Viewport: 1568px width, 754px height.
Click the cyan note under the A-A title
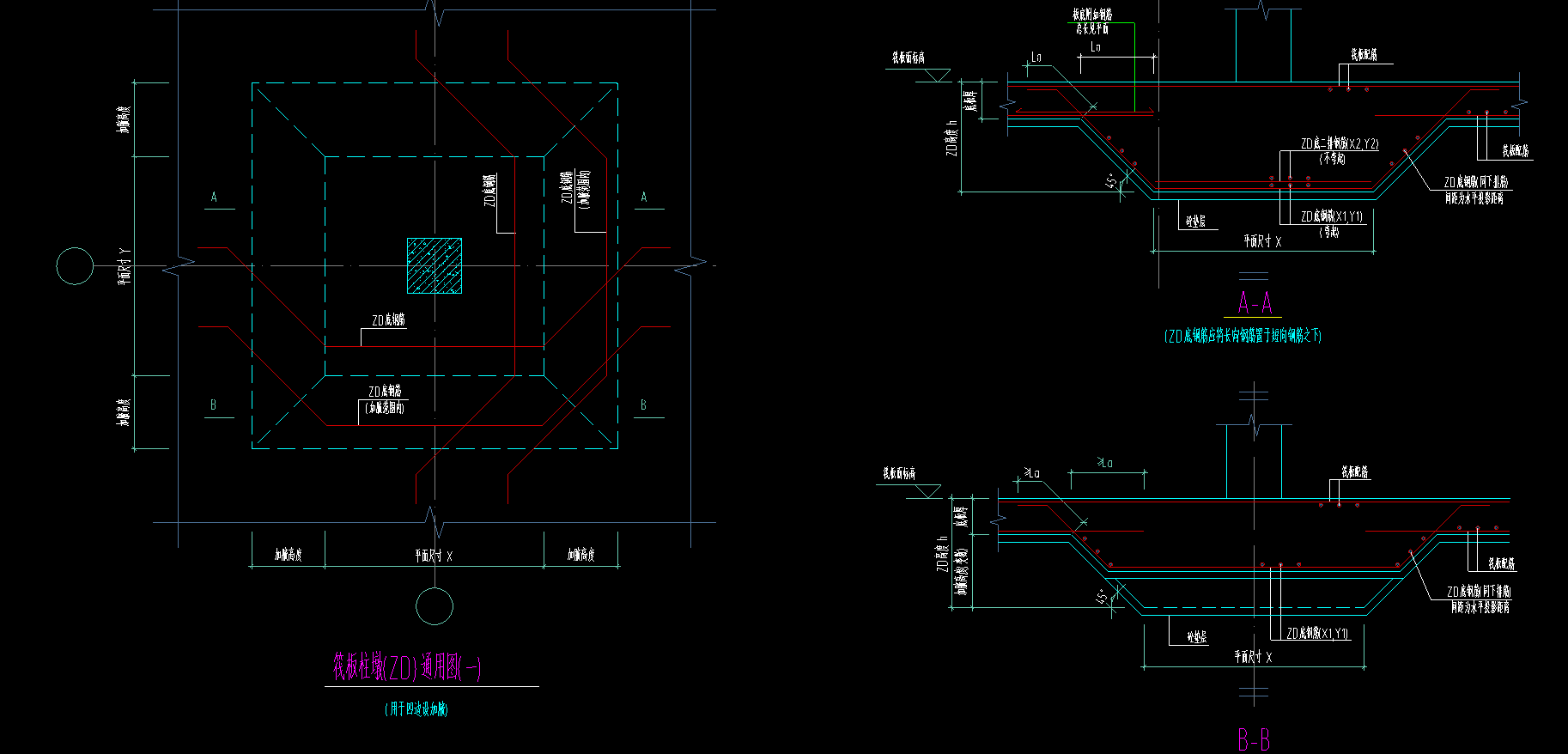click(1243, 336)
